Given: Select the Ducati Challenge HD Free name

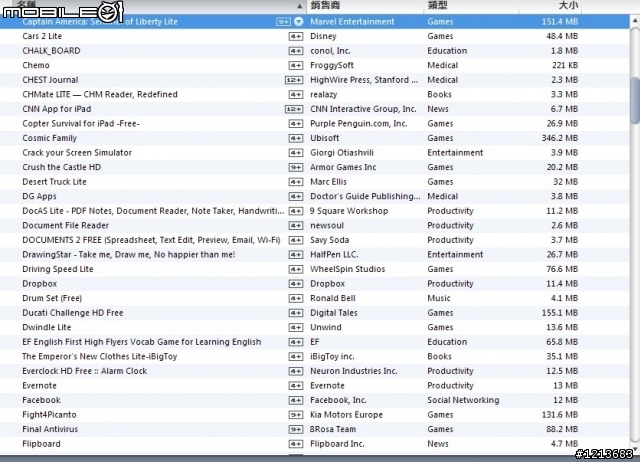Looking at the screenshot, I should (73, 313).
